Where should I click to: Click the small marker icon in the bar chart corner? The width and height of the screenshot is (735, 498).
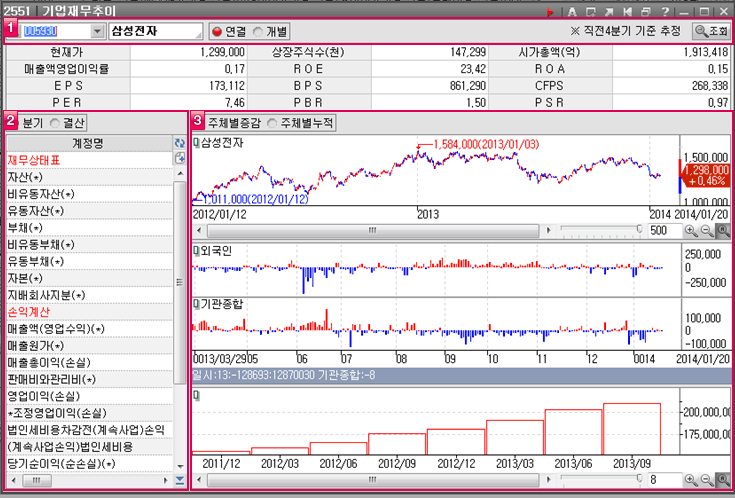pyautogui.click(x=196, y=396)
